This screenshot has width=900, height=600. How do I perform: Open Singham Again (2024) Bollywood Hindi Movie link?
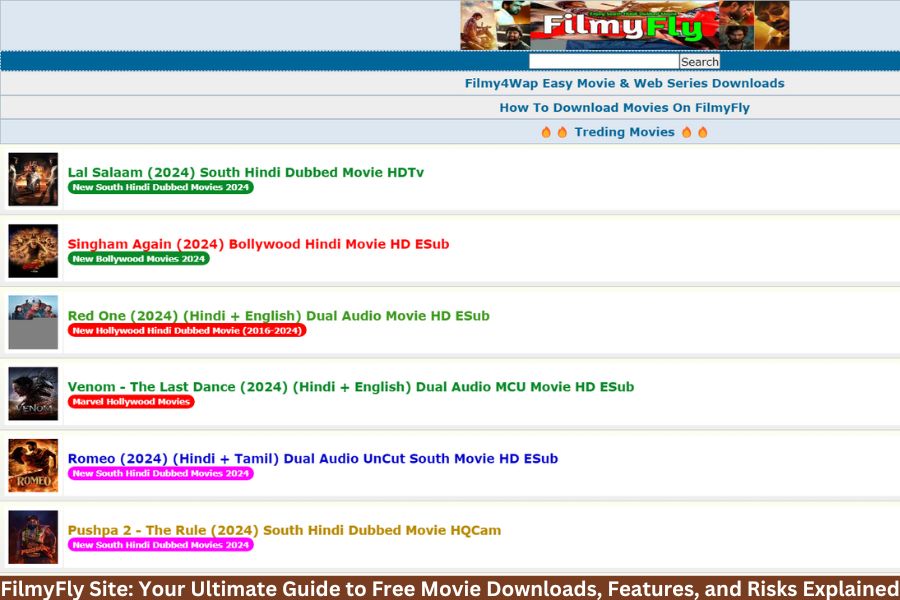[x=258, y=244]
